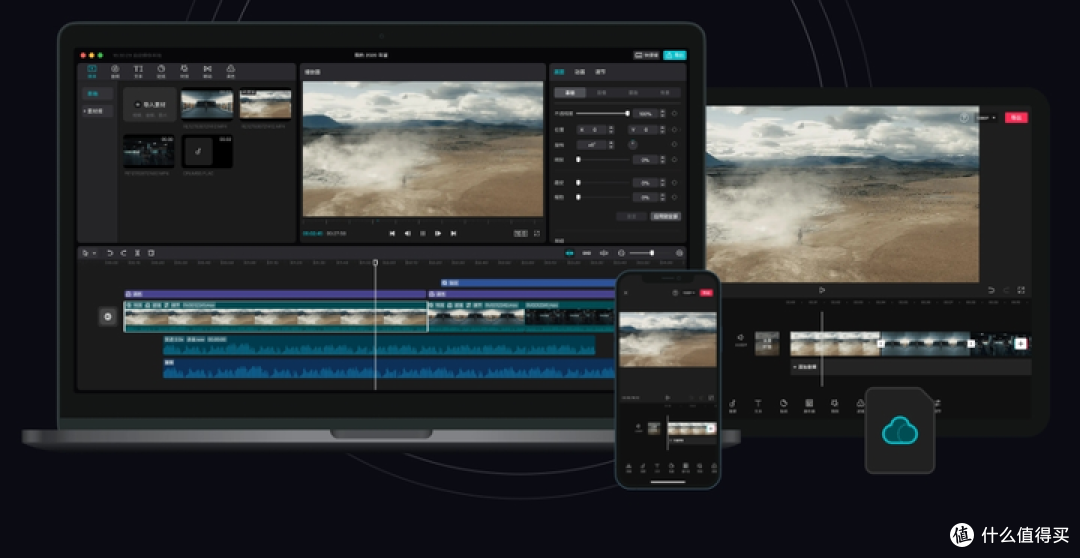Click the undo arrow in laptop timeline toolbar
Image resolution: width=1080 pixels, height=558 pixels.
[x=110, y=253]
